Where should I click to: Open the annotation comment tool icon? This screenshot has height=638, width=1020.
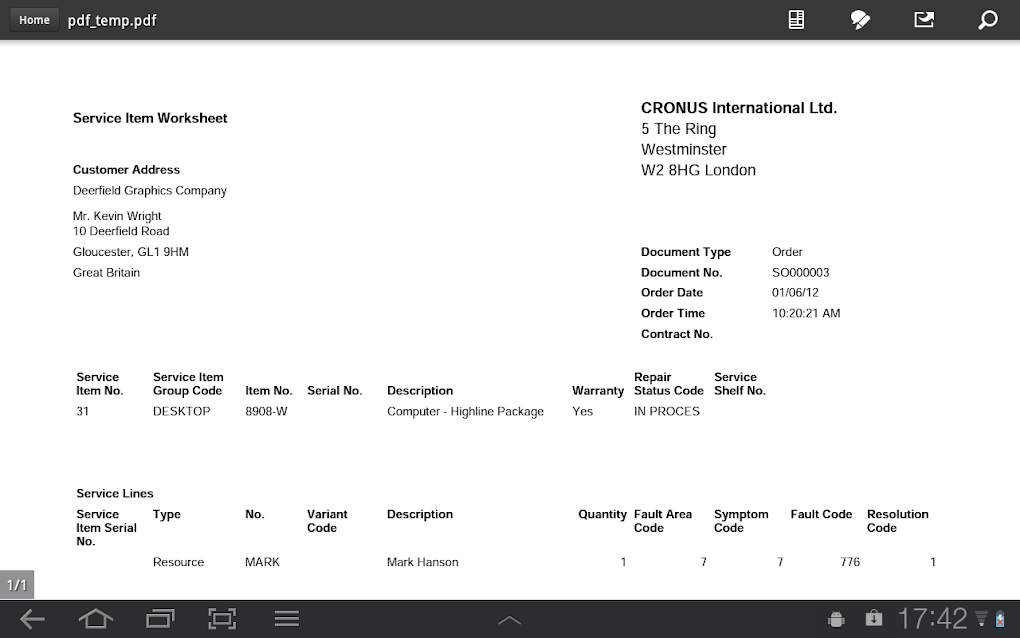[x=860, y=20]
